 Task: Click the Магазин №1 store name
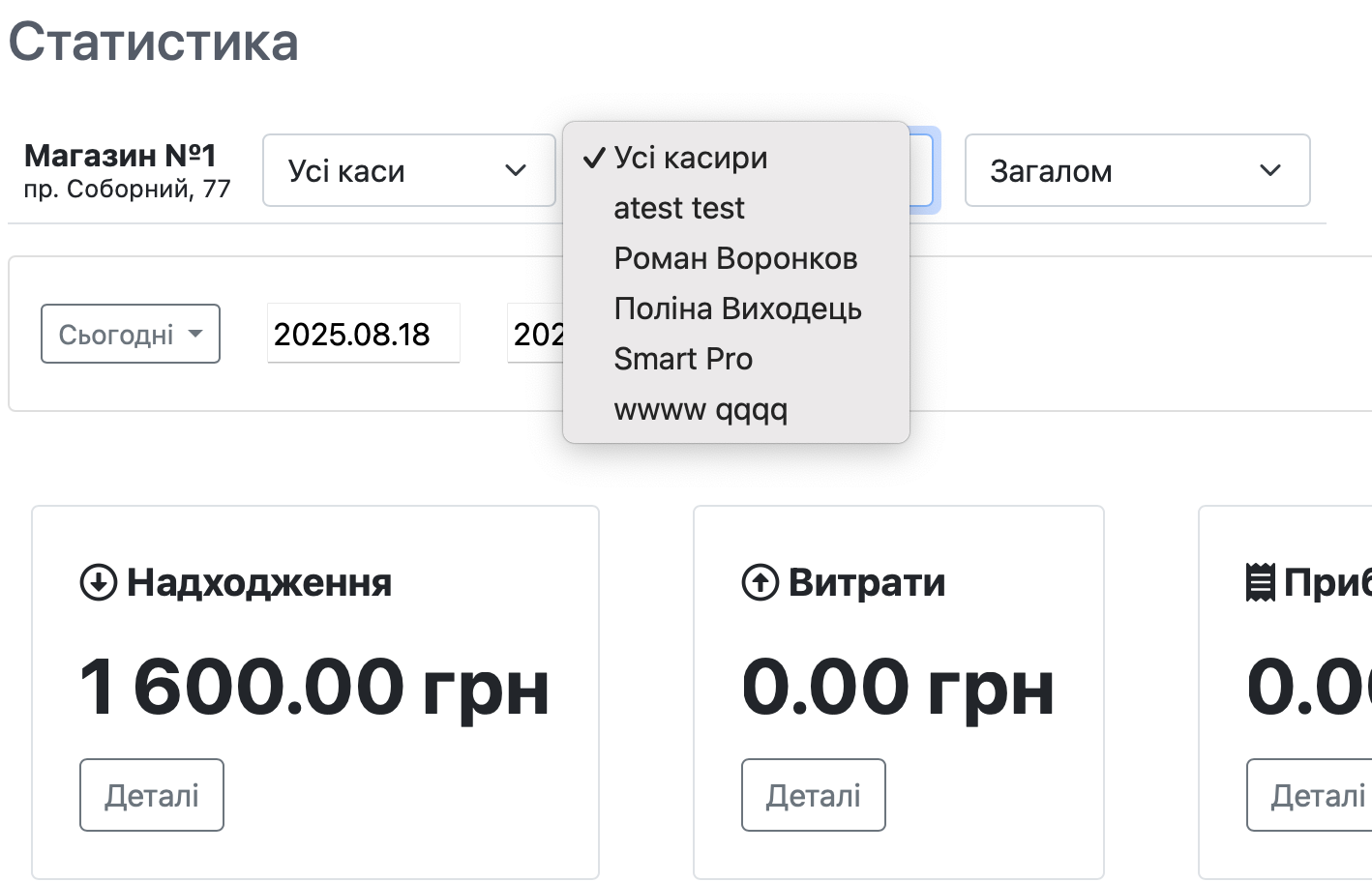click(x=120, y=156)
